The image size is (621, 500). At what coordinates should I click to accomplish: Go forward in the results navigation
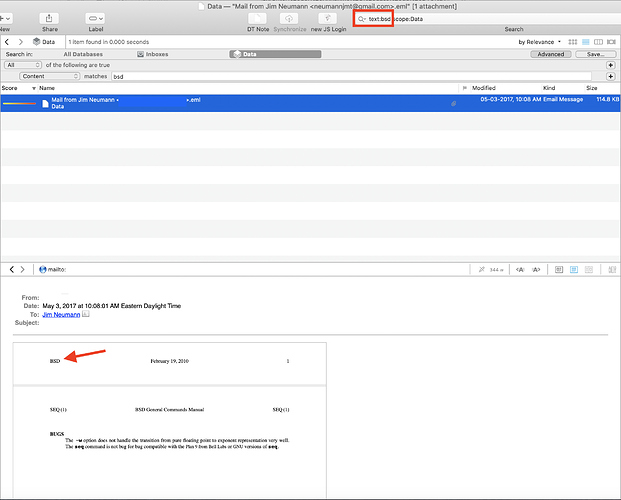point(21,42)
